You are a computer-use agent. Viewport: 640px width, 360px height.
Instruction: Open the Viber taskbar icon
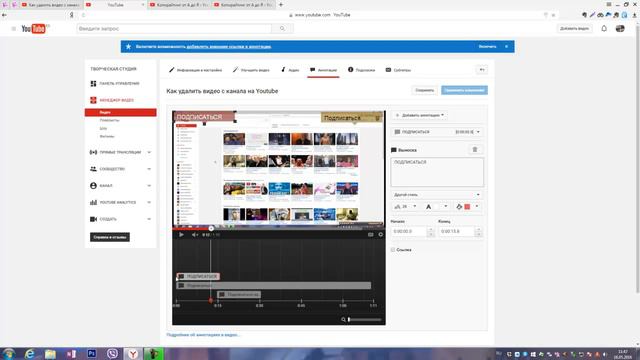point(112,353)
